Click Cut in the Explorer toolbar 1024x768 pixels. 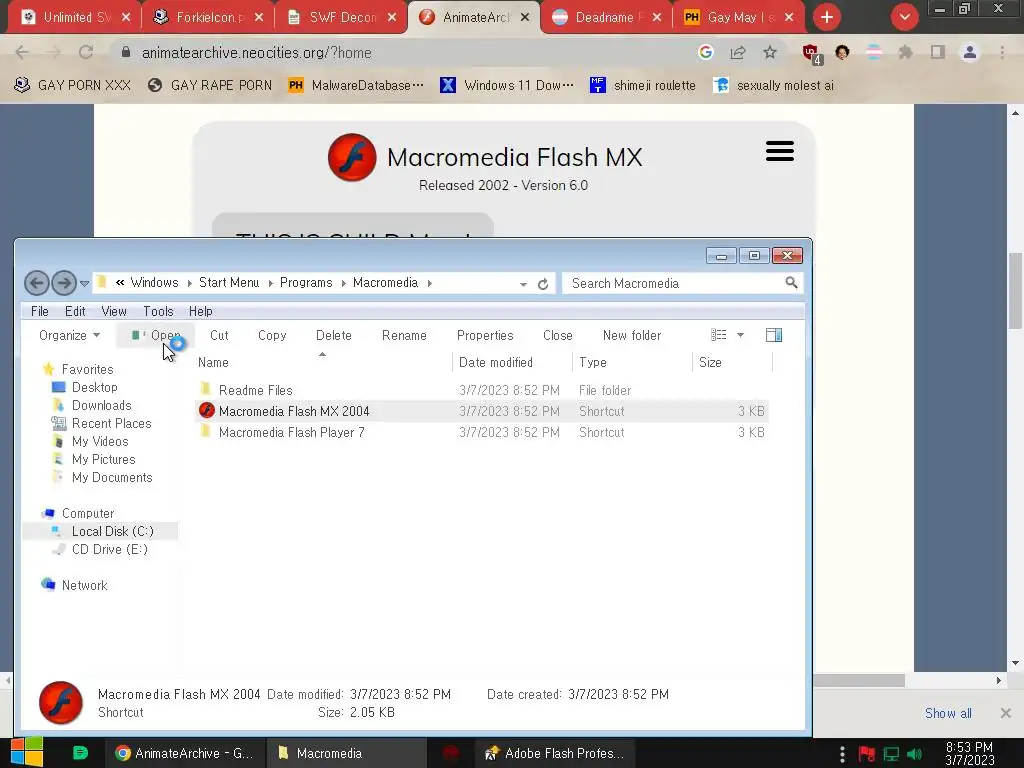219,335
